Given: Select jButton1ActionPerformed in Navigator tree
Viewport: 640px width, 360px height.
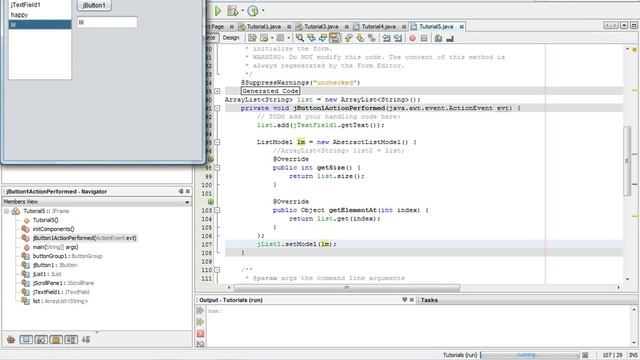Looking at the screenshot, I should click(x=84, y=238).
